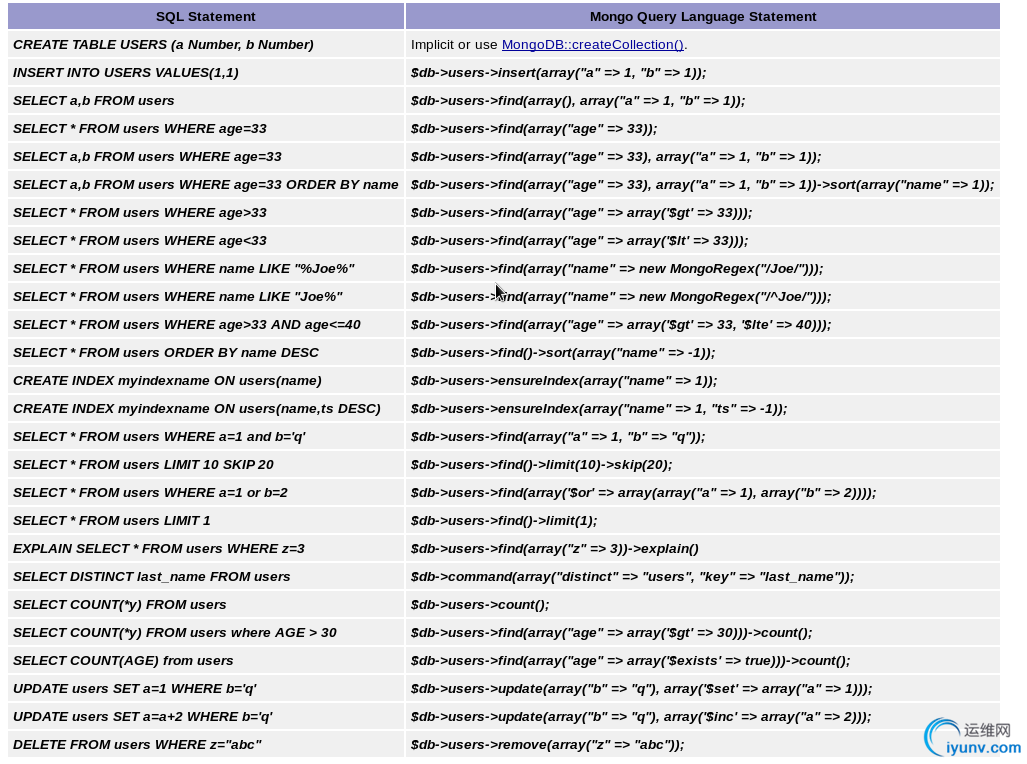Click the '$gt' => 30 count statement
Viewport: 1027px width, 764px height.
703,633
